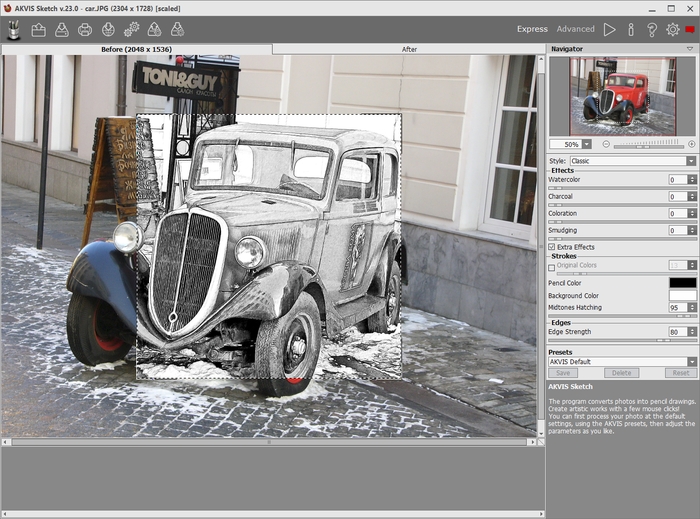Click the image window vertical scrollbar
This screenshot has width=700, height=519.
[541, 245]
